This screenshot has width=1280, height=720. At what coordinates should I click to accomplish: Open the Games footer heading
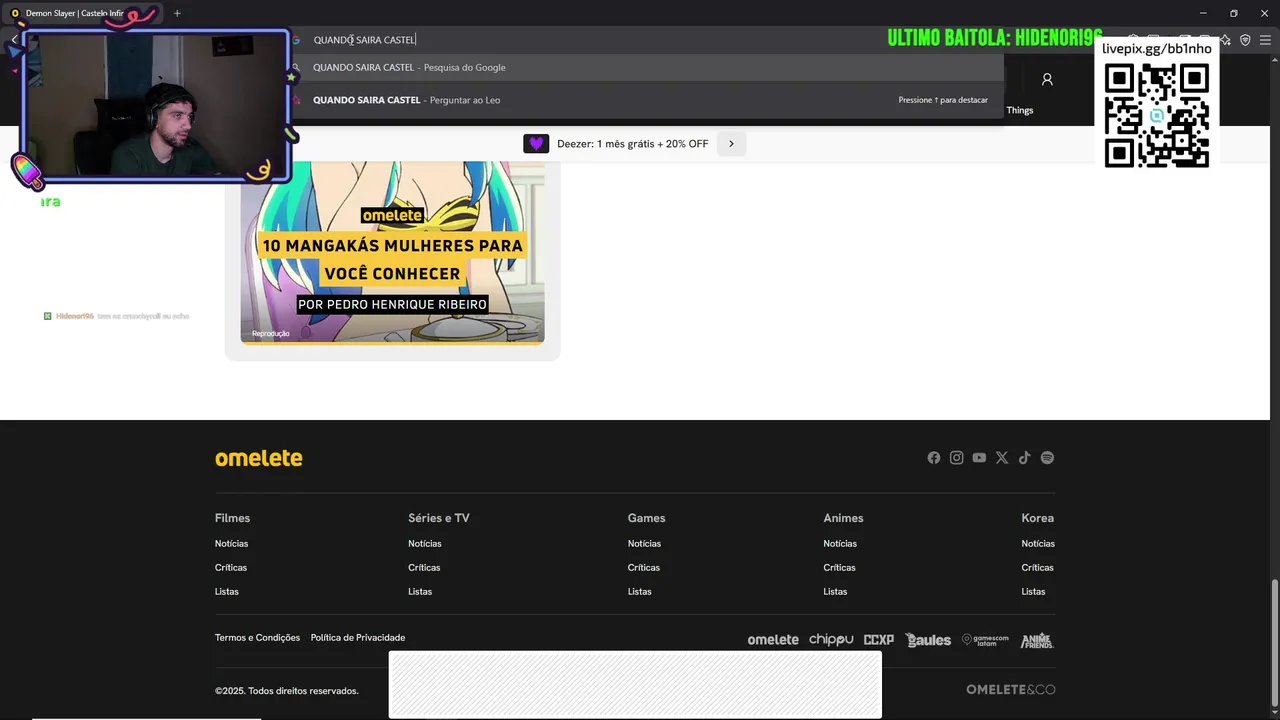coord(646,518)
